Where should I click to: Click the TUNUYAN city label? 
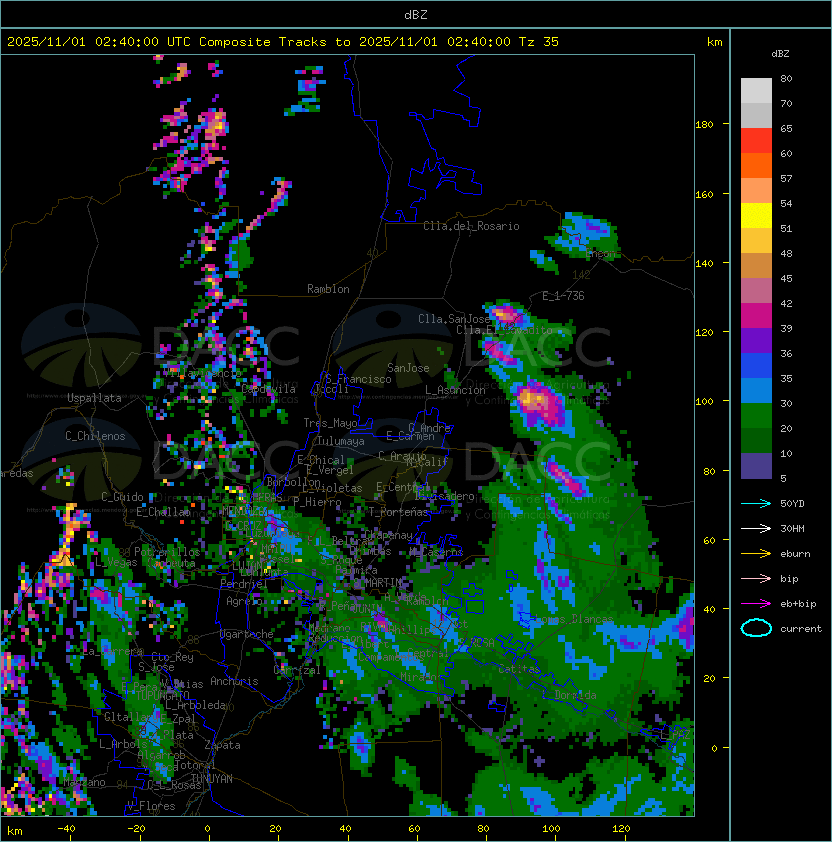click(212, 779)
